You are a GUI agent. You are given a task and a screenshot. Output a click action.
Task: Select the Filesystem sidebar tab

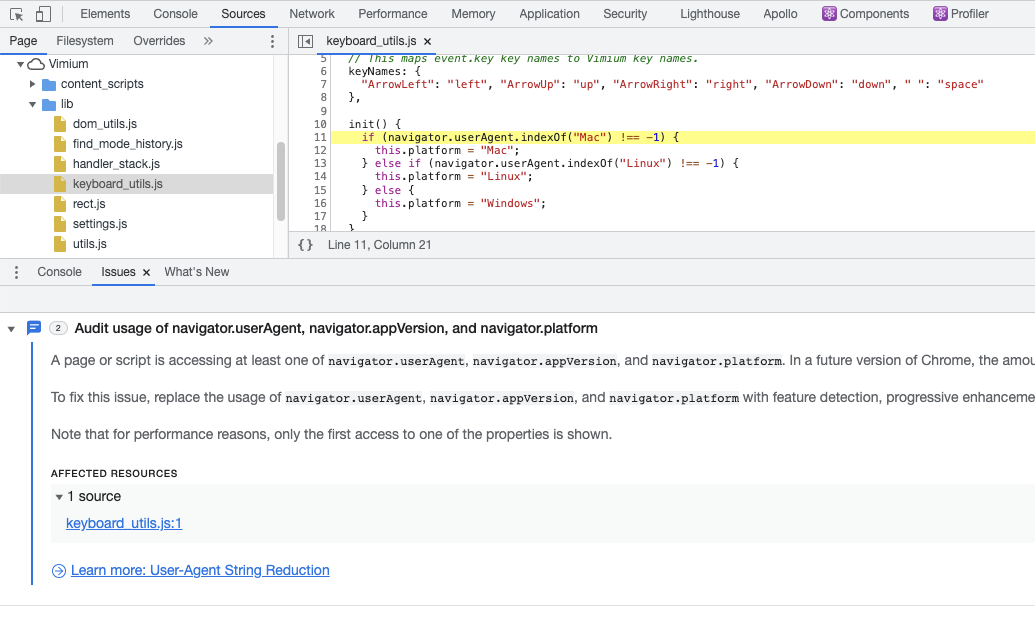tap(84, 41)
